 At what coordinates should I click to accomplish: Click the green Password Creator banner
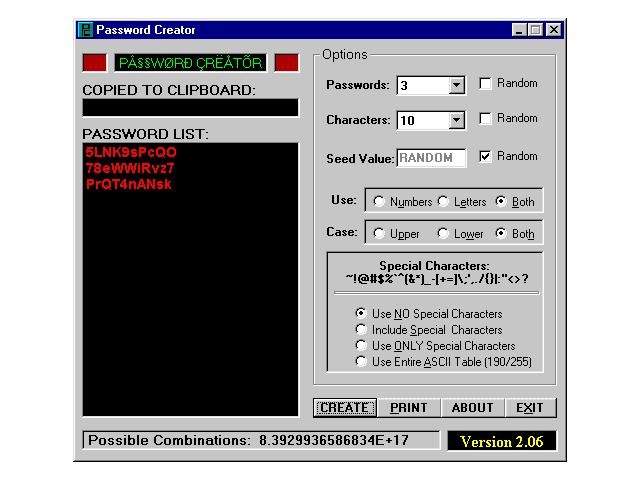pos(190,63)
